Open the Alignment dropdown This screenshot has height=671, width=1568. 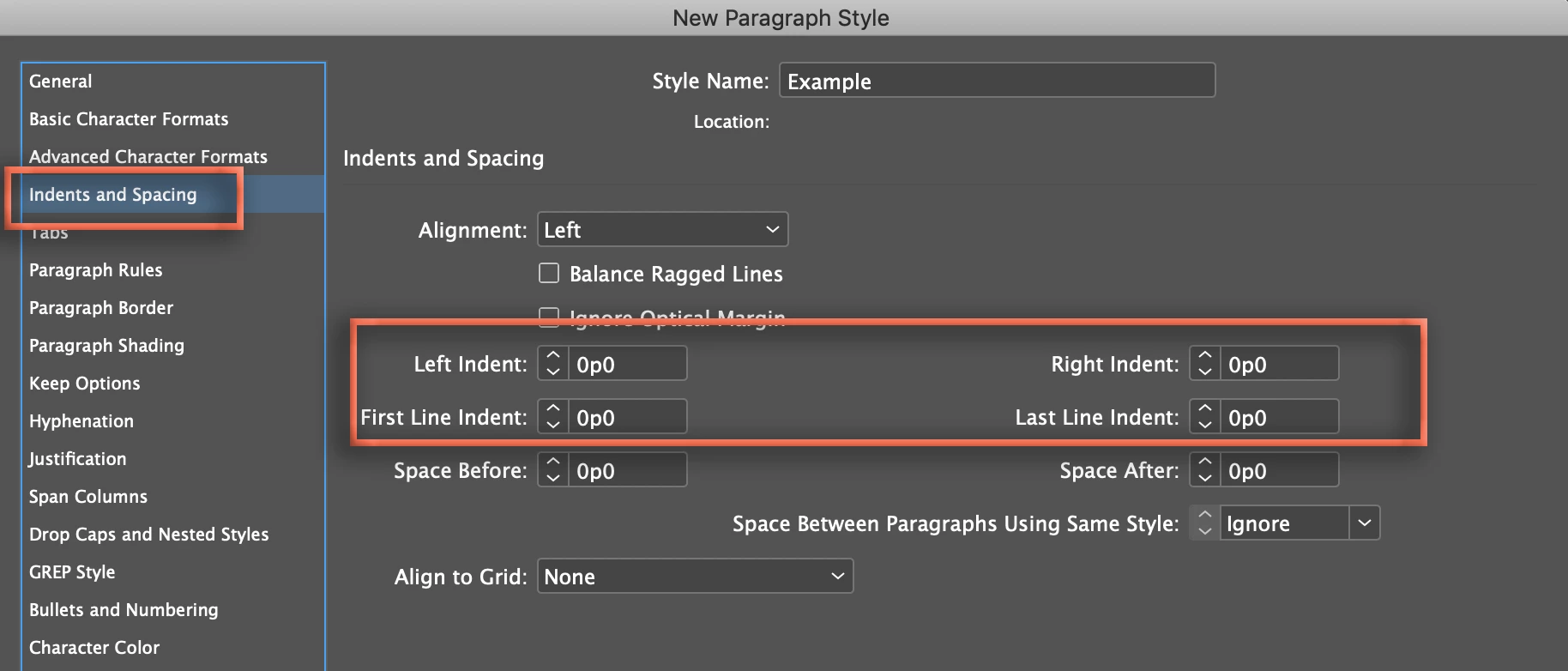[x=662, y=229]
